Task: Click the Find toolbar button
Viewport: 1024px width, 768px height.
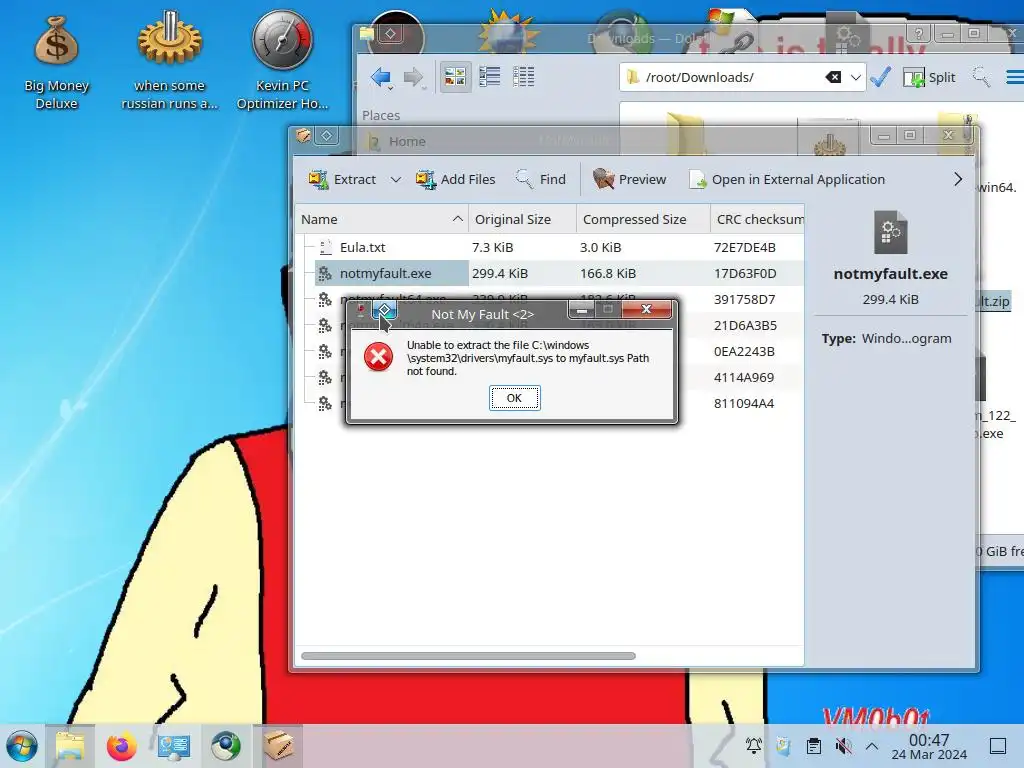Action: (x=540, y=180)
